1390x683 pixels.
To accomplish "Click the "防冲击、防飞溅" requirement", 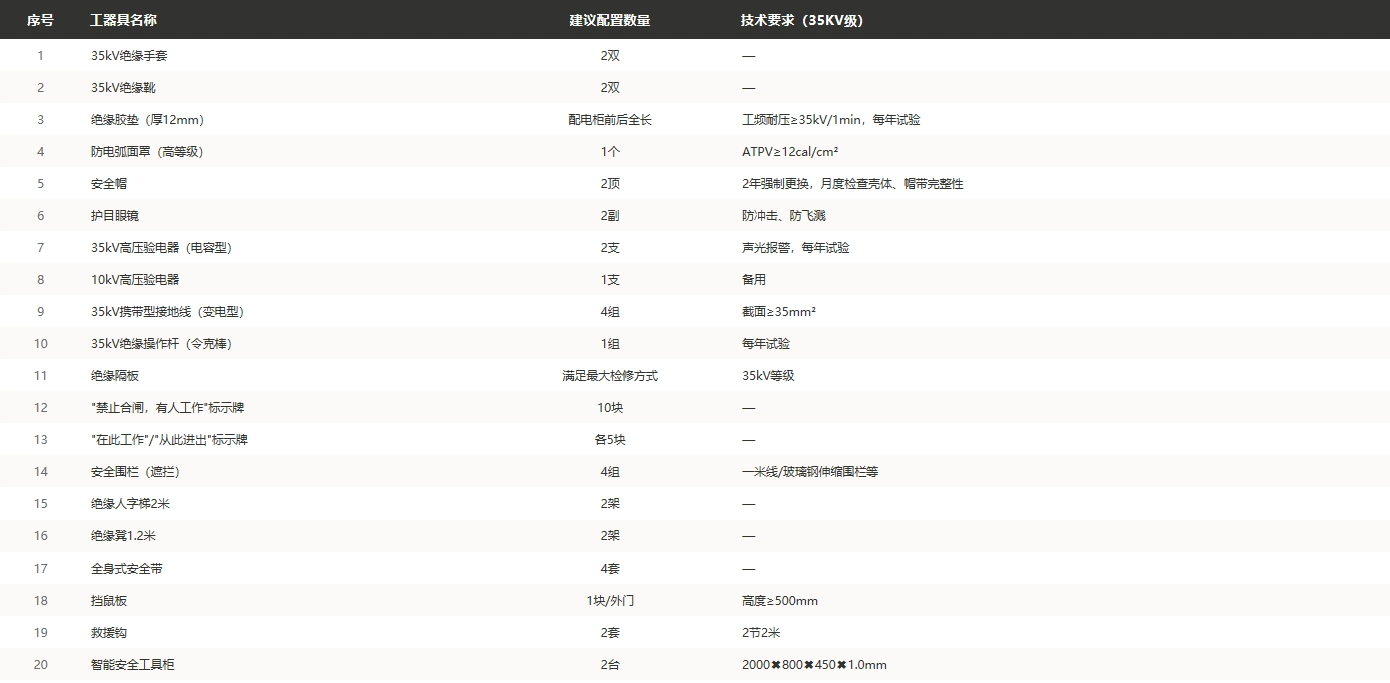I will click(784, 216).
